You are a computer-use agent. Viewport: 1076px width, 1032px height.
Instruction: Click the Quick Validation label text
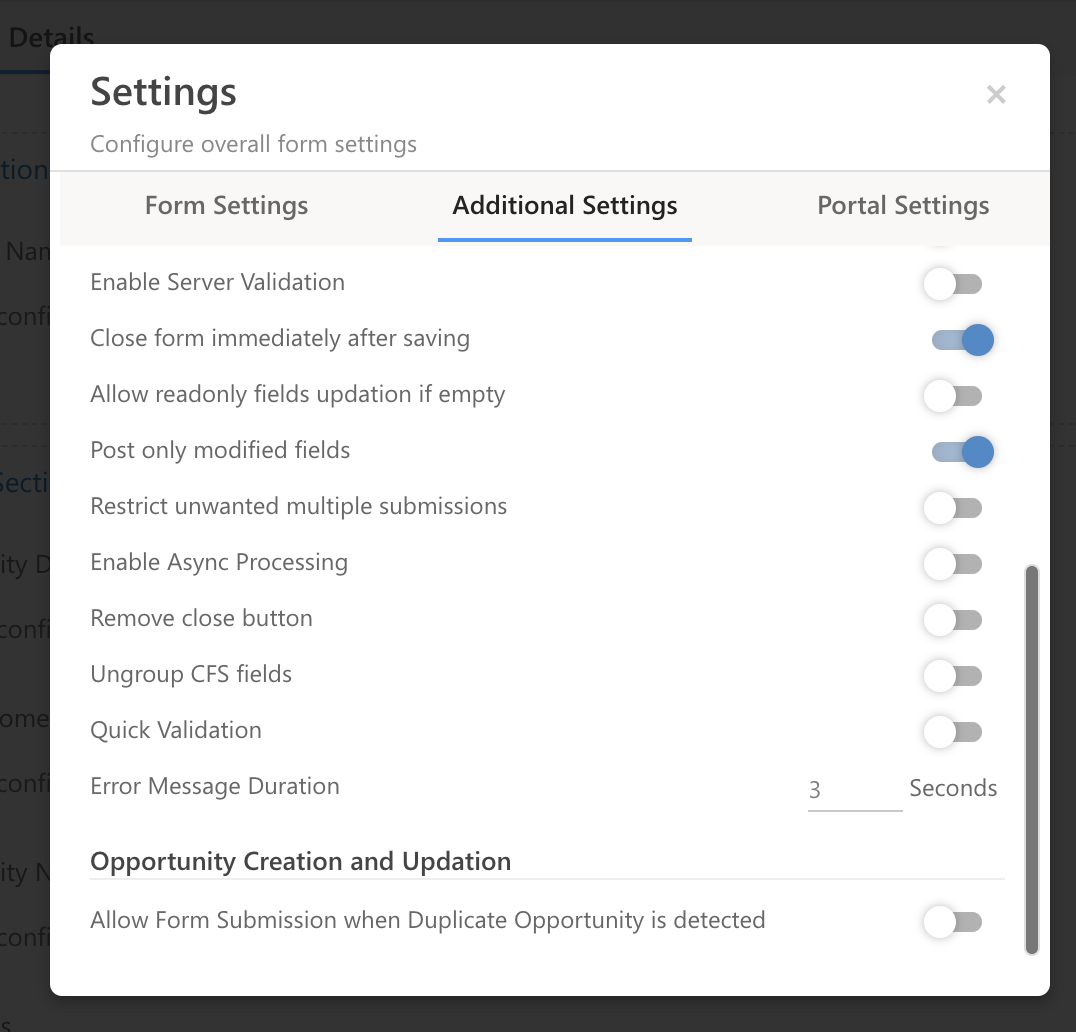[176, 730]
